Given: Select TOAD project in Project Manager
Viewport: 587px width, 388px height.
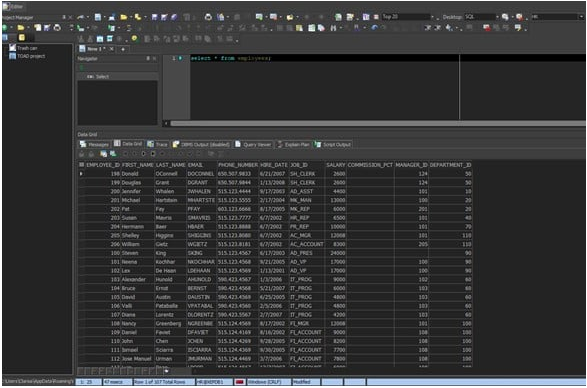Looking at the screenshot, I should (27, 56).
